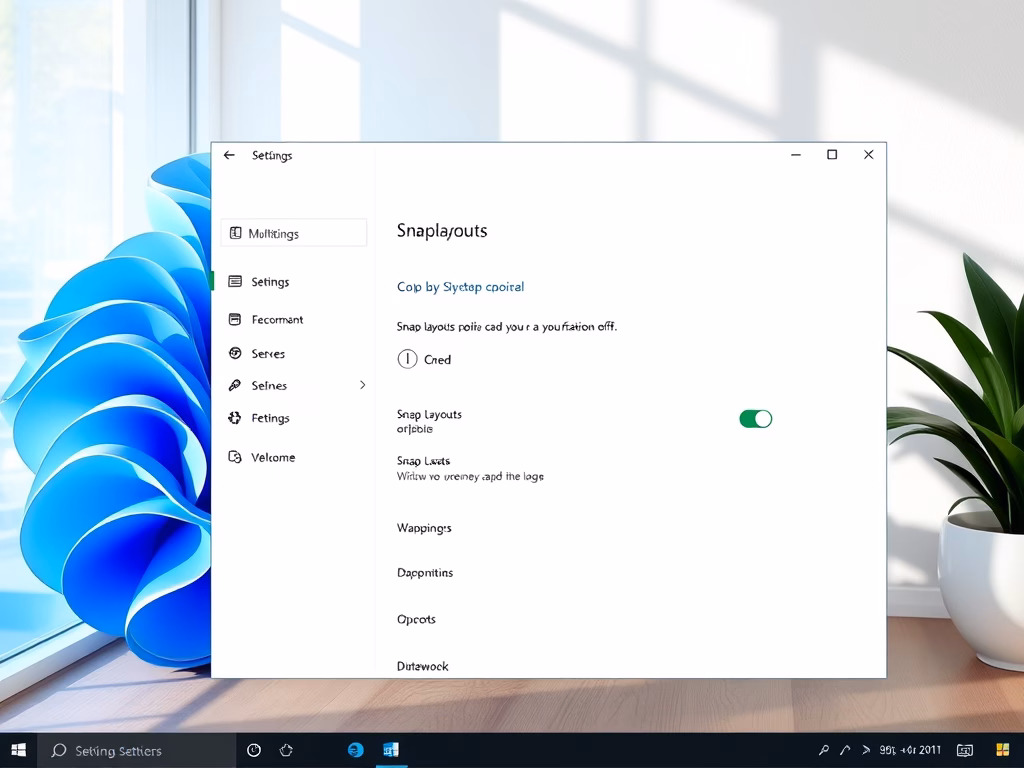Click the back arrow in Settings header
This screenshot has height=768, width=1024.
[229, 155]
